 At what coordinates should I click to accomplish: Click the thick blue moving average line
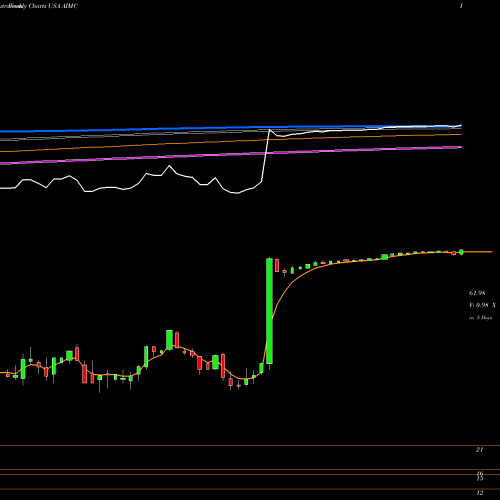click(x=231, y=128)
